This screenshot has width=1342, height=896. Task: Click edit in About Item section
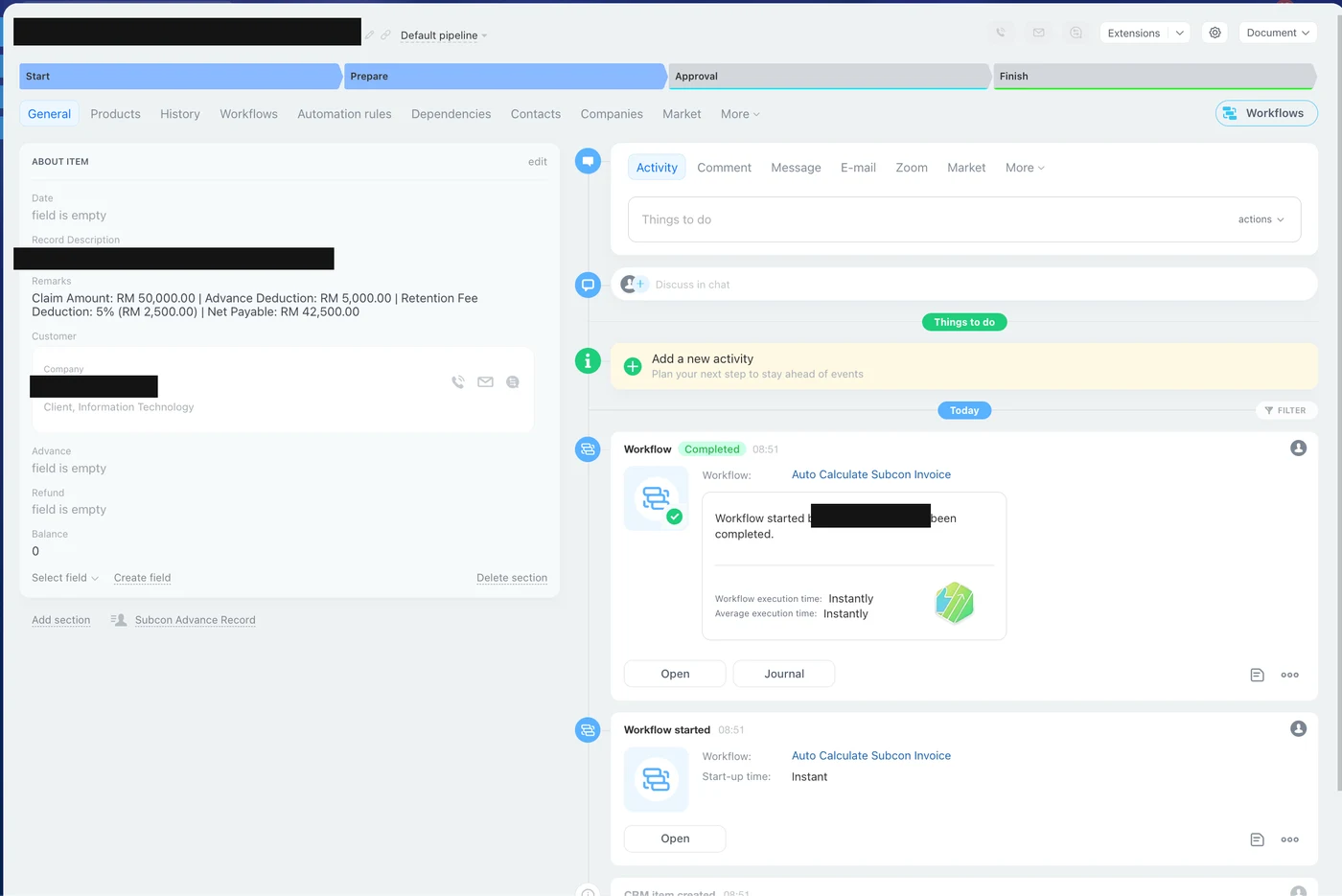pyautogui.click(x=538, y=162)
